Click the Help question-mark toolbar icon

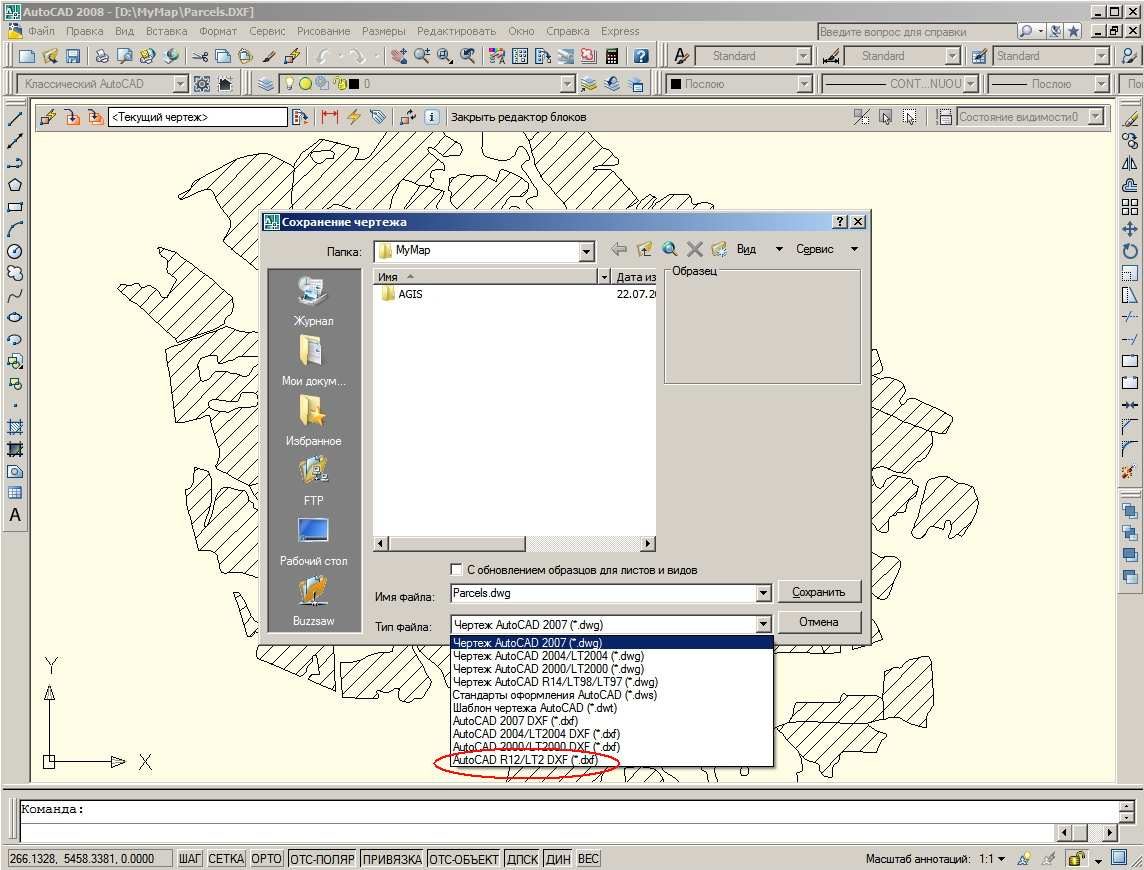coord(641,56)
